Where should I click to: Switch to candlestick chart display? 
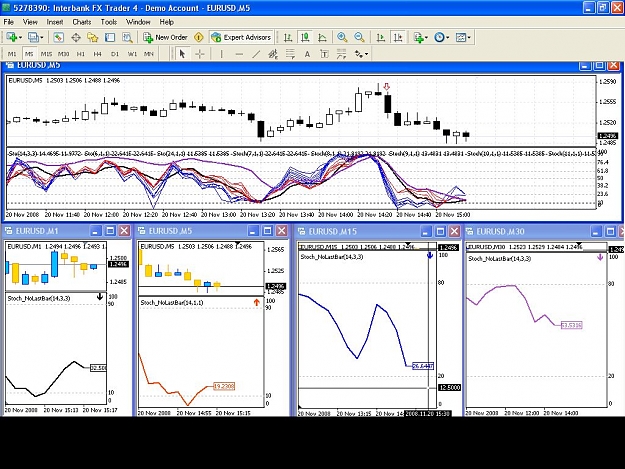pos(305,37)
